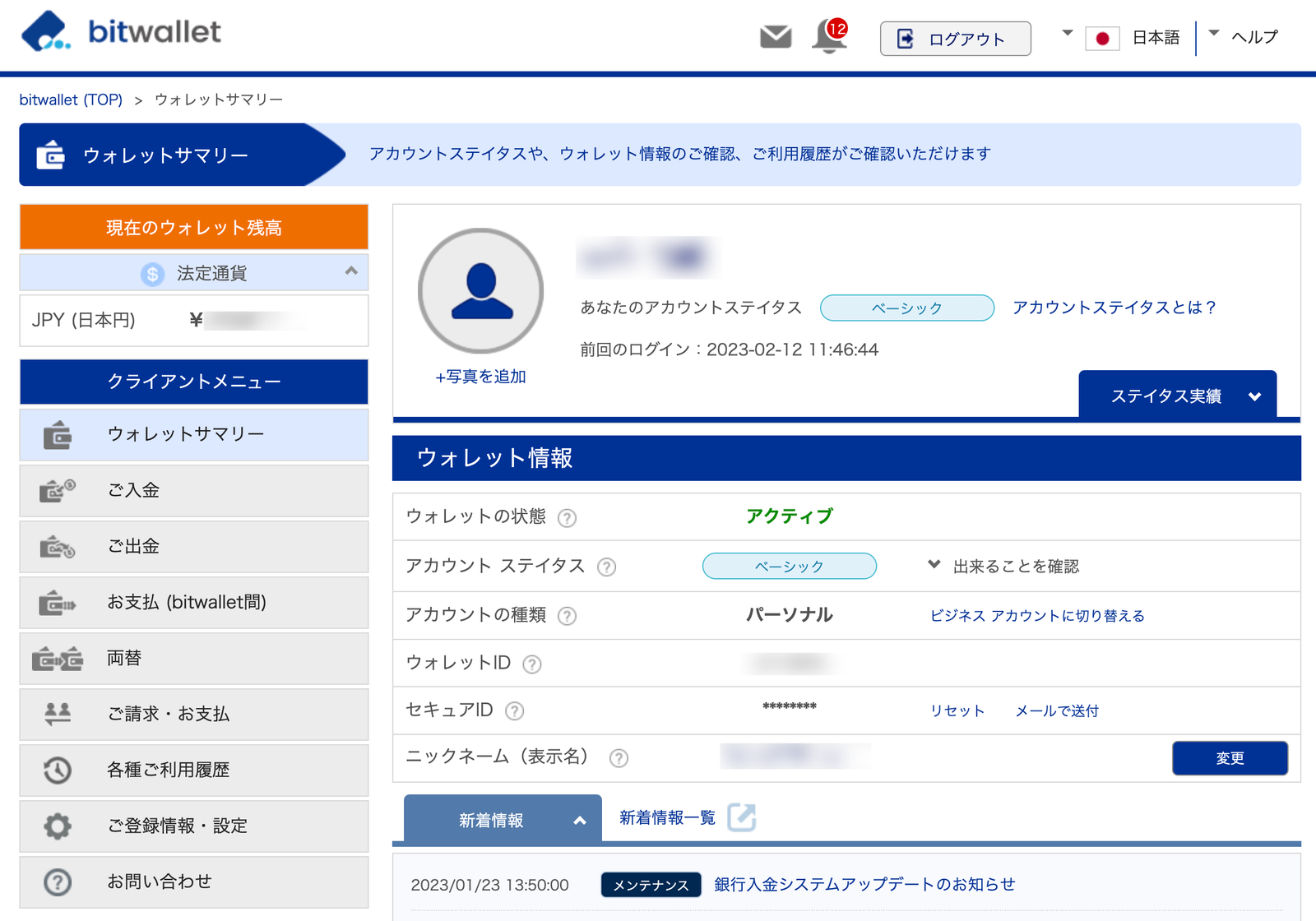
Task: Collapse the 新着情報 tab panel
Action: click(x=503, y=819)
